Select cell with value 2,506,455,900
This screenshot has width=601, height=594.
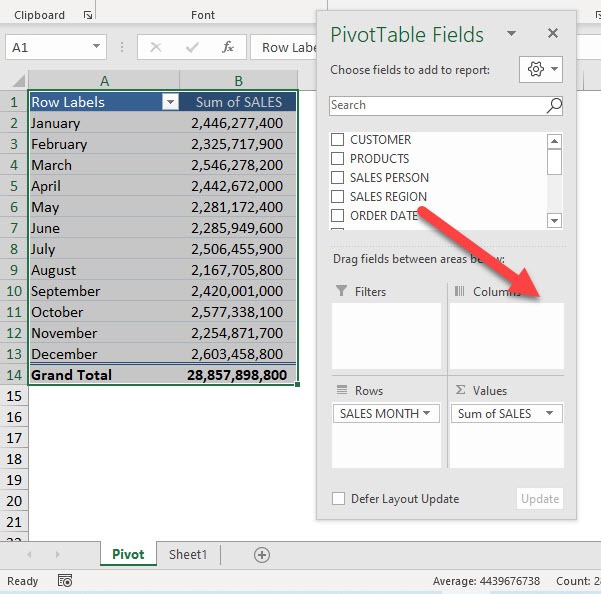pyautogui.click(x=238, y=249)
